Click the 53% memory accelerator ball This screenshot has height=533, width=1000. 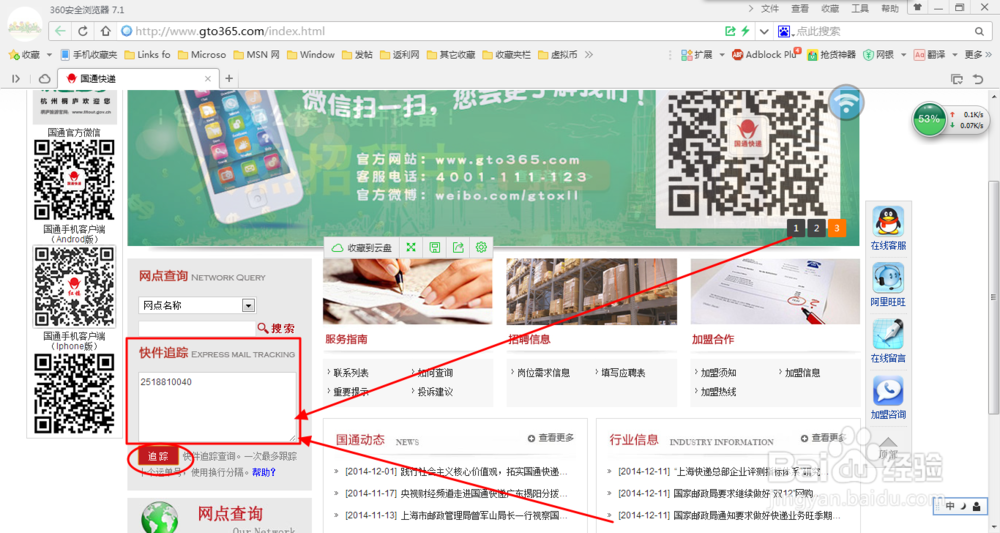click(x=929, y=119)
